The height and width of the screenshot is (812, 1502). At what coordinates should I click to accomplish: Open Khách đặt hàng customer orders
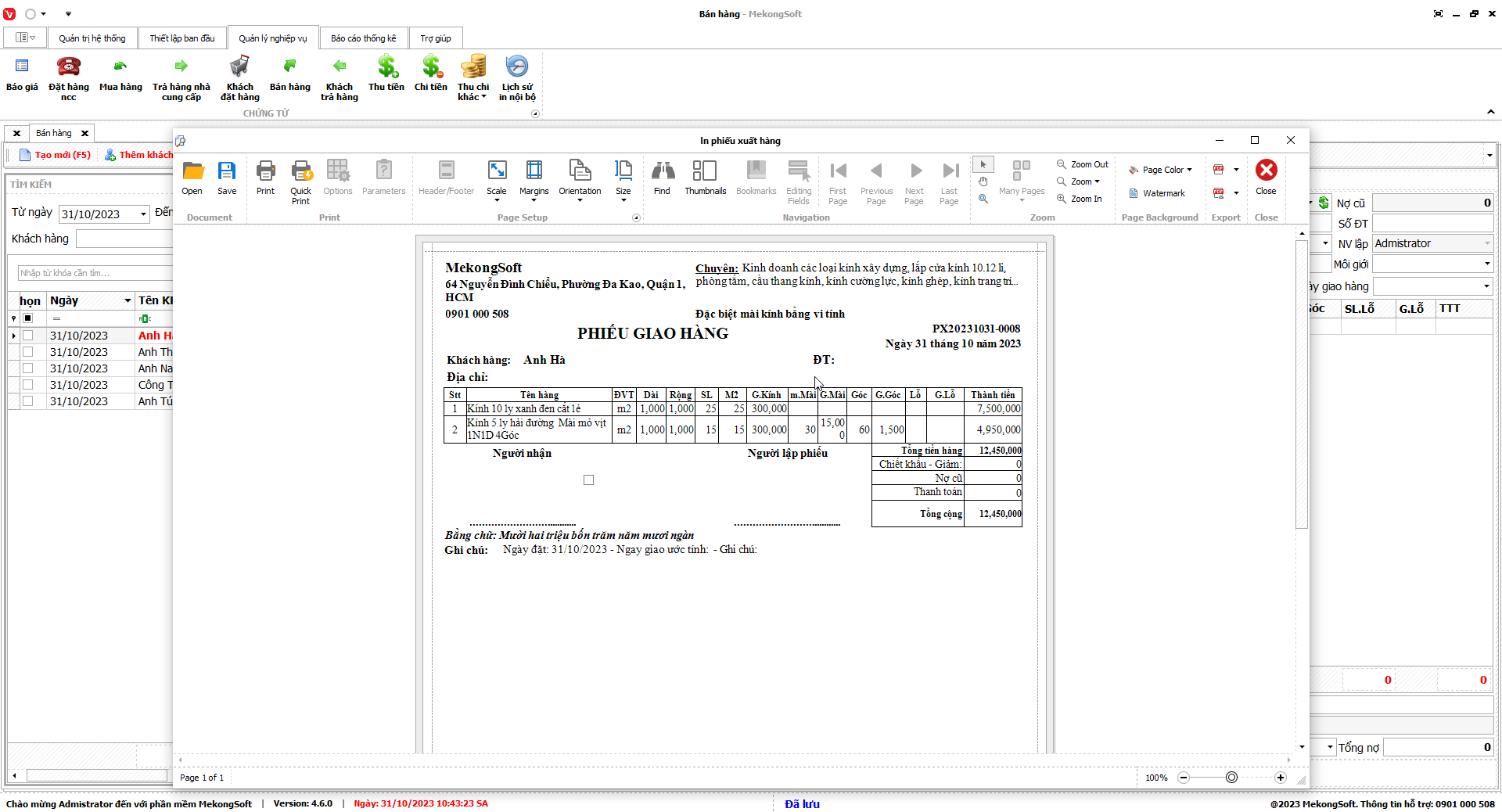pos(239,78)
